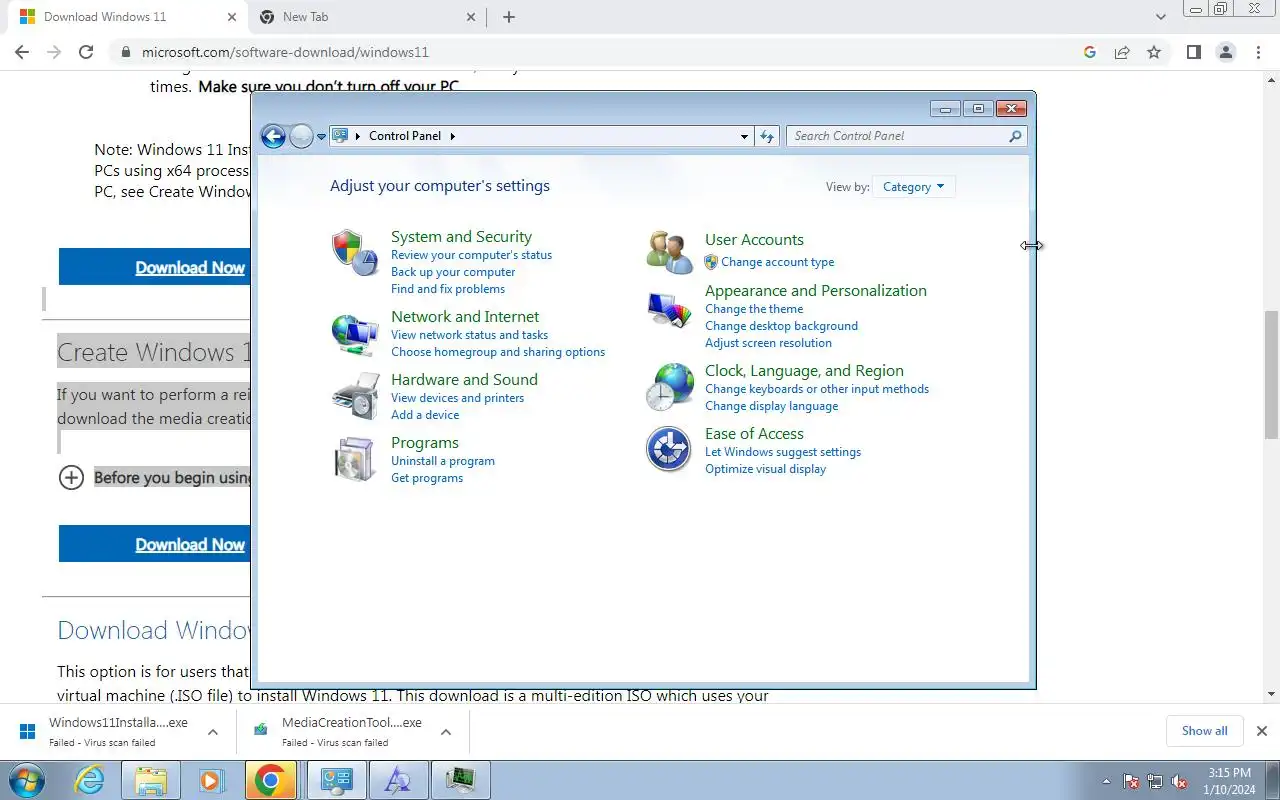Open the Ease of Access icon
Viewport: 1280px width, 800px height.
tap(669, 449)
